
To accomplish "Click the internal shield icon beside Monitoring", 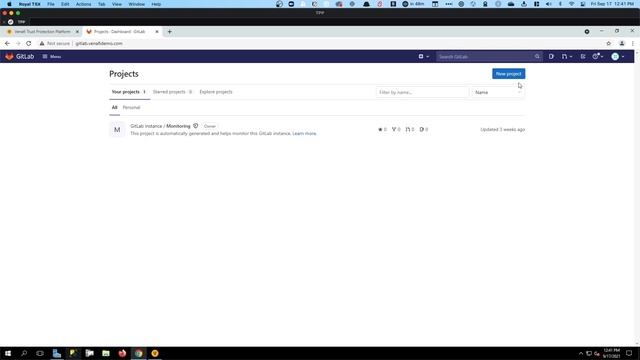I will pyautogui.click(x=196, y=126).
